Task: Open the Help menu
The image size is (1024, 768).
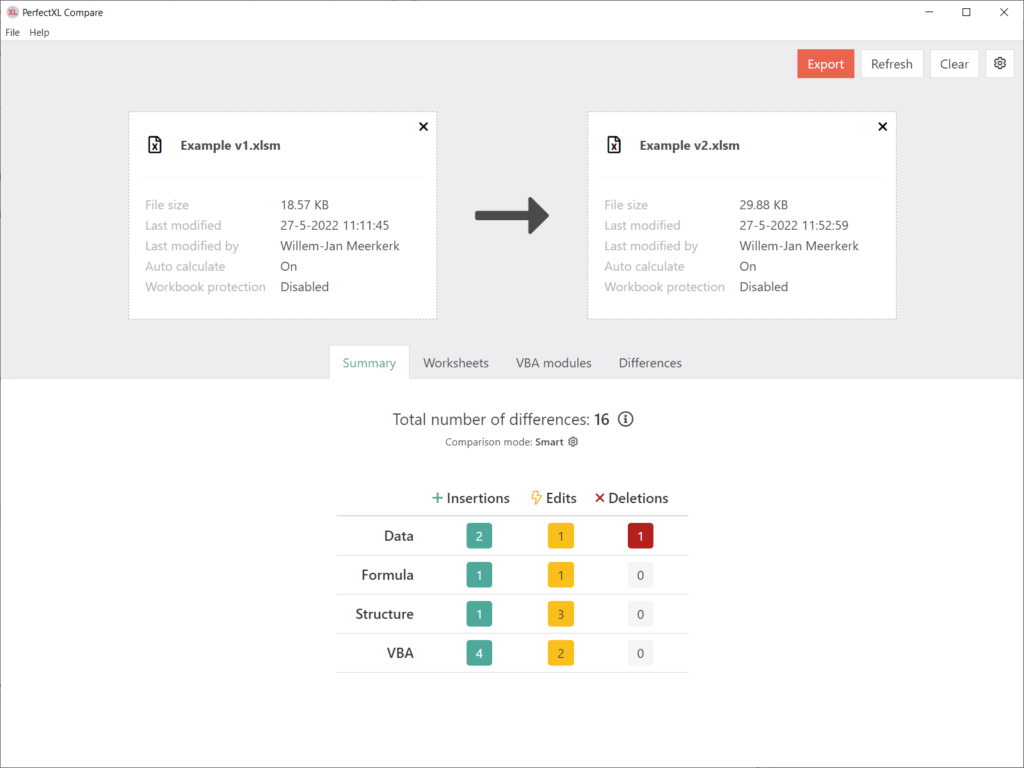Action: 39,32
